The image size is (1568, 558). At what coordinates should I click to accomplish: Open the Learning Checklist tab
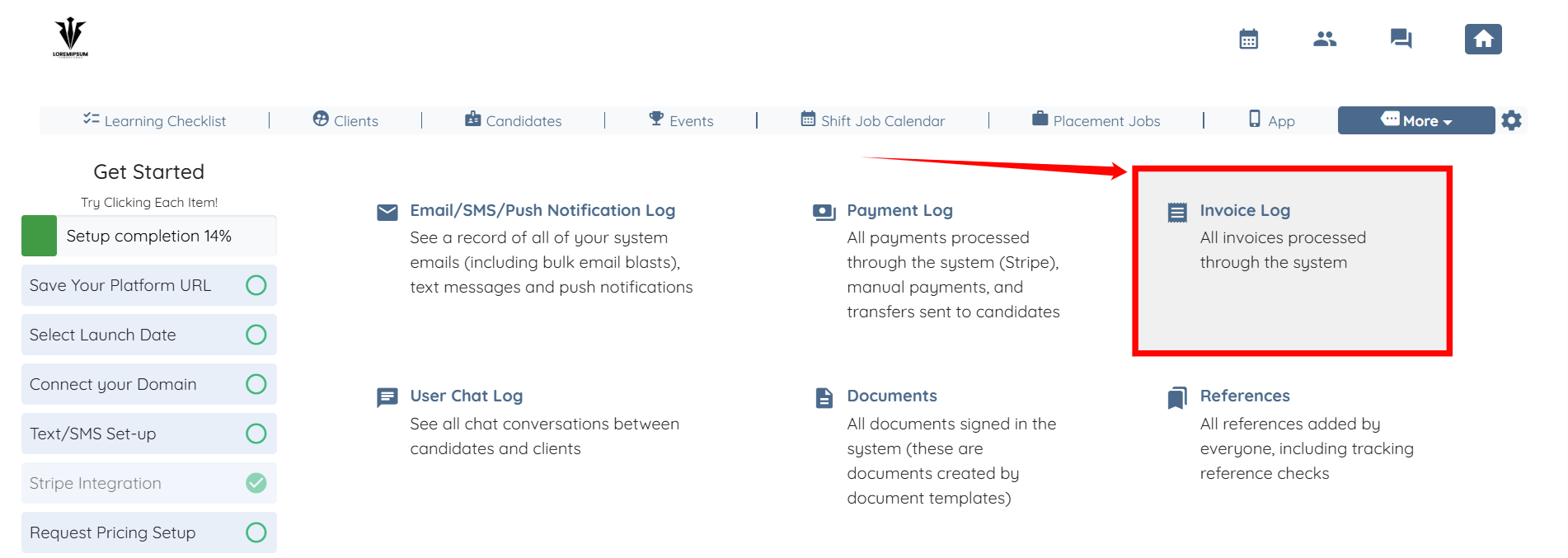154,120
